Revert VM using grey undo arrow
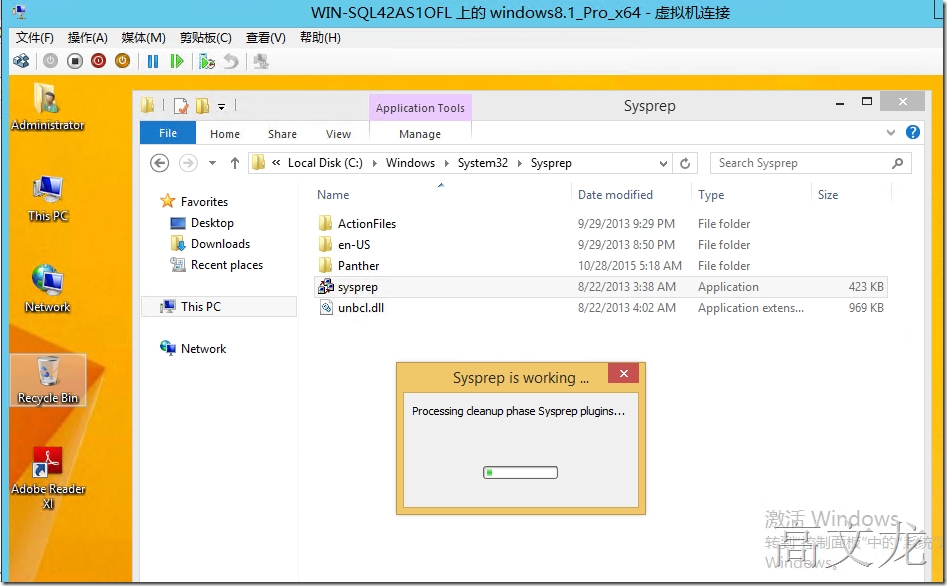Image resolution: width=947 pixels, height=586 pixels. pos(231,61)
